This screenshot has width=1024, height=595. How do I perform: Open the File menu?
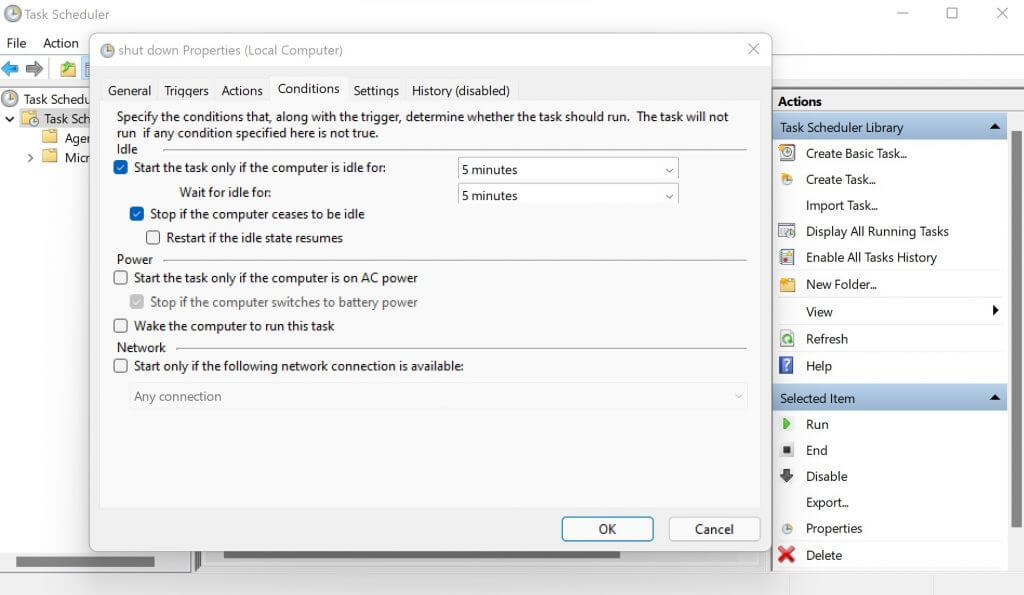pos(16,43)
